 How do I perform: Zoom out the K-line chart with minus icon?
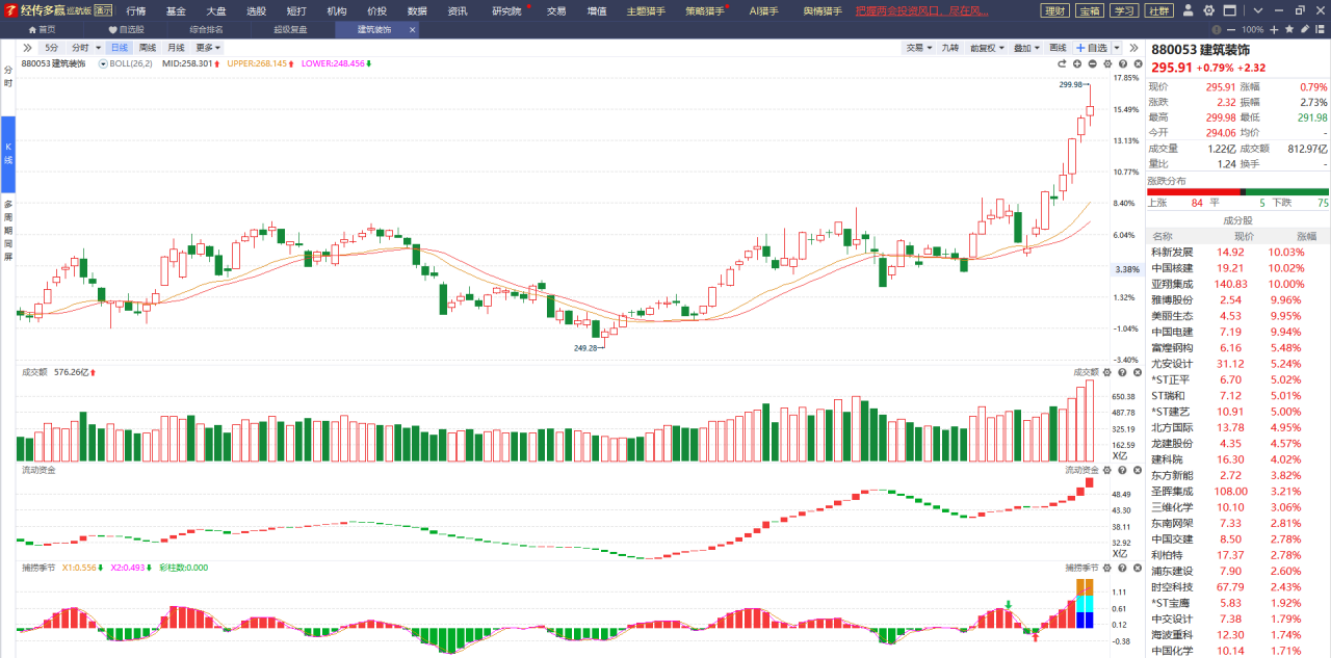[1092, 64]
